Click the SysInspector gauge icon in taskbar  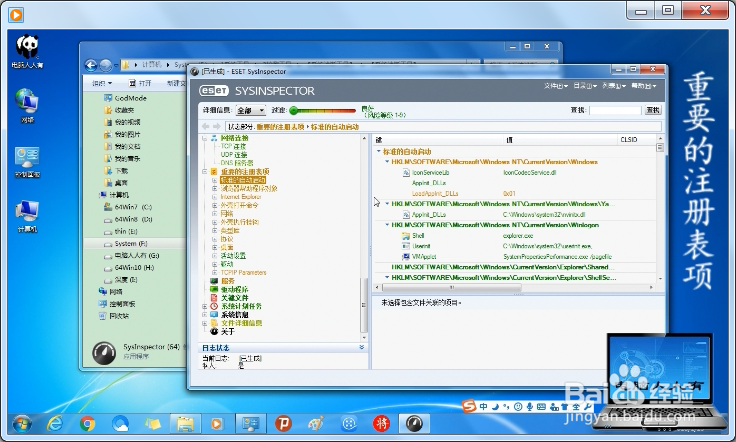coord(414,424)
